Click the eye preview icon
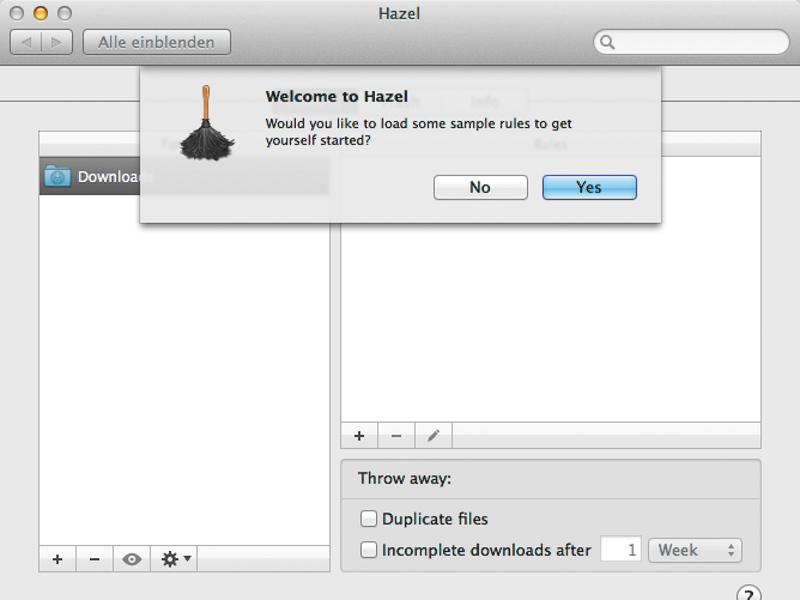 132,559
